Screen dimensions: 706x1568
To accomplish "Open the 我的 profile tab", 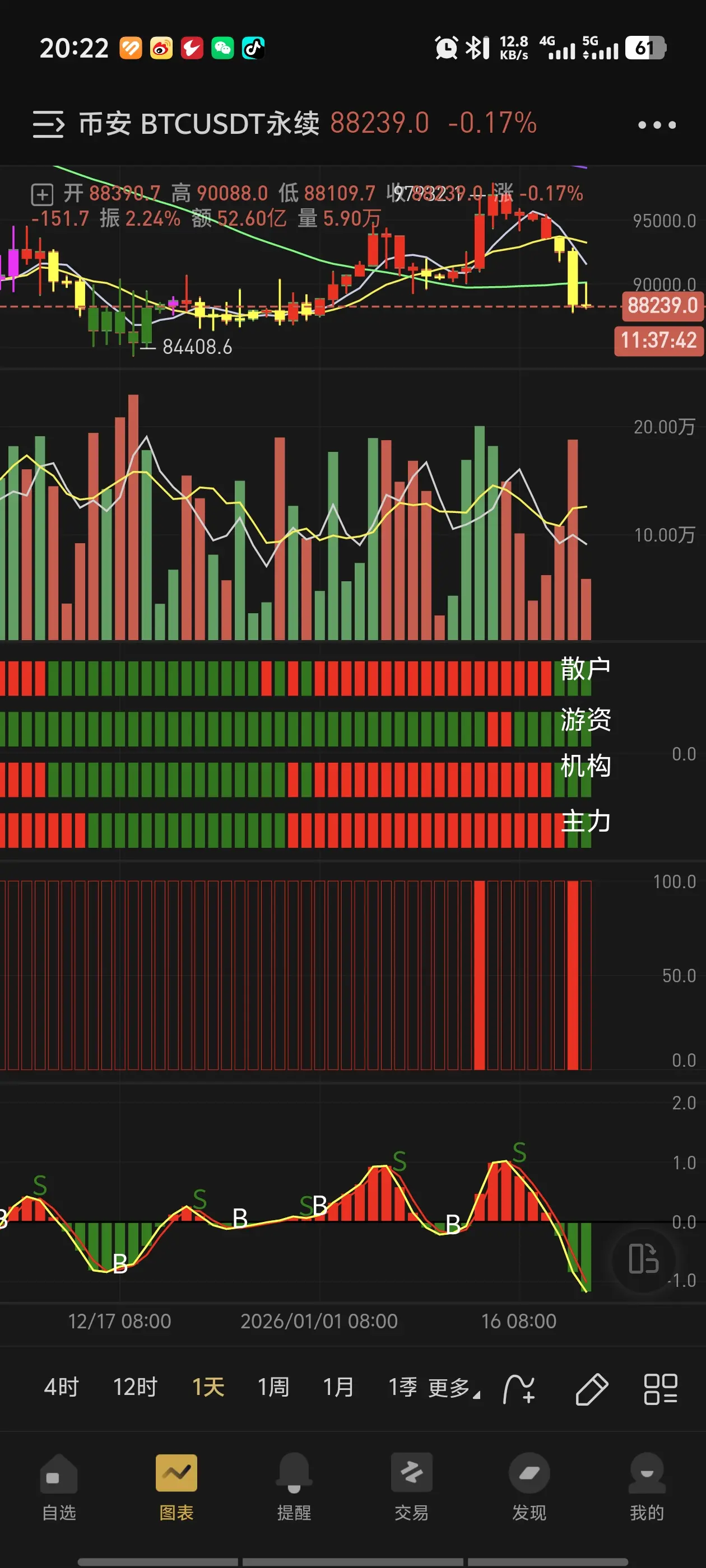I will (647, 1486).
